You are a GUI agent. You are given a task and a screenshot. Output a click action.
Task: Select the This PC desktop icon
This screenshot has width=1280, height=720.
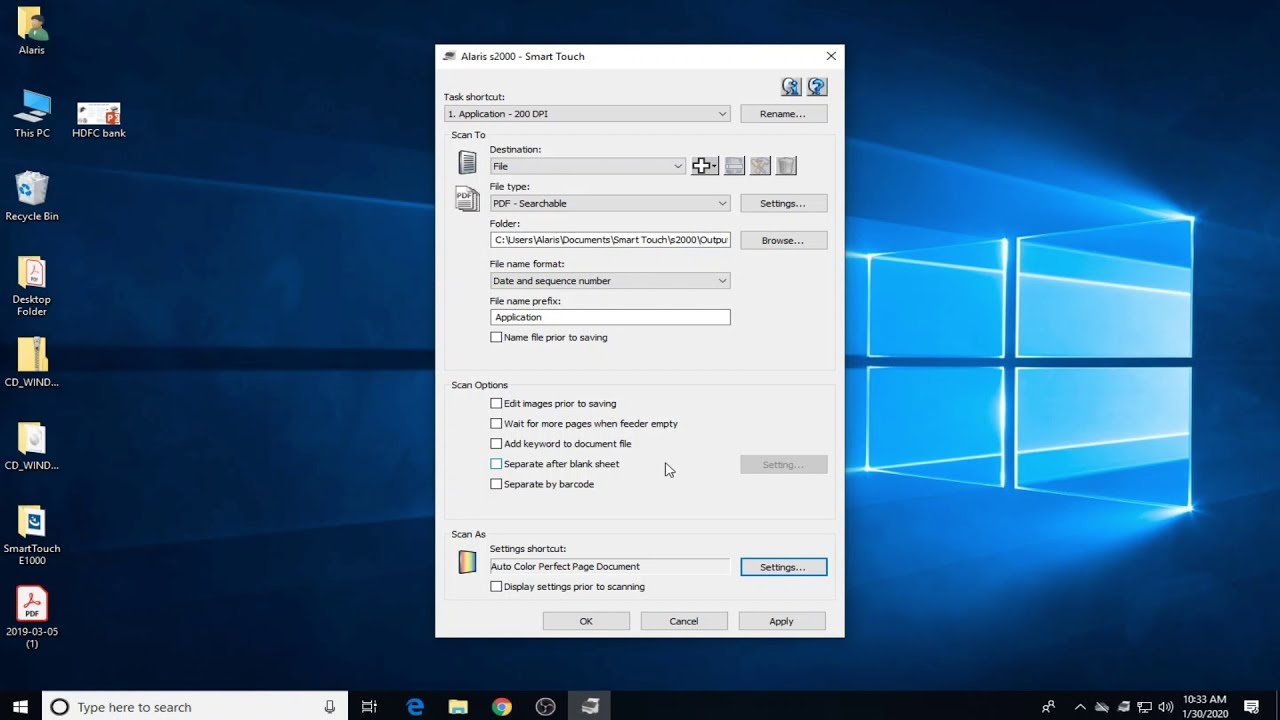click(x=32, y=114)
